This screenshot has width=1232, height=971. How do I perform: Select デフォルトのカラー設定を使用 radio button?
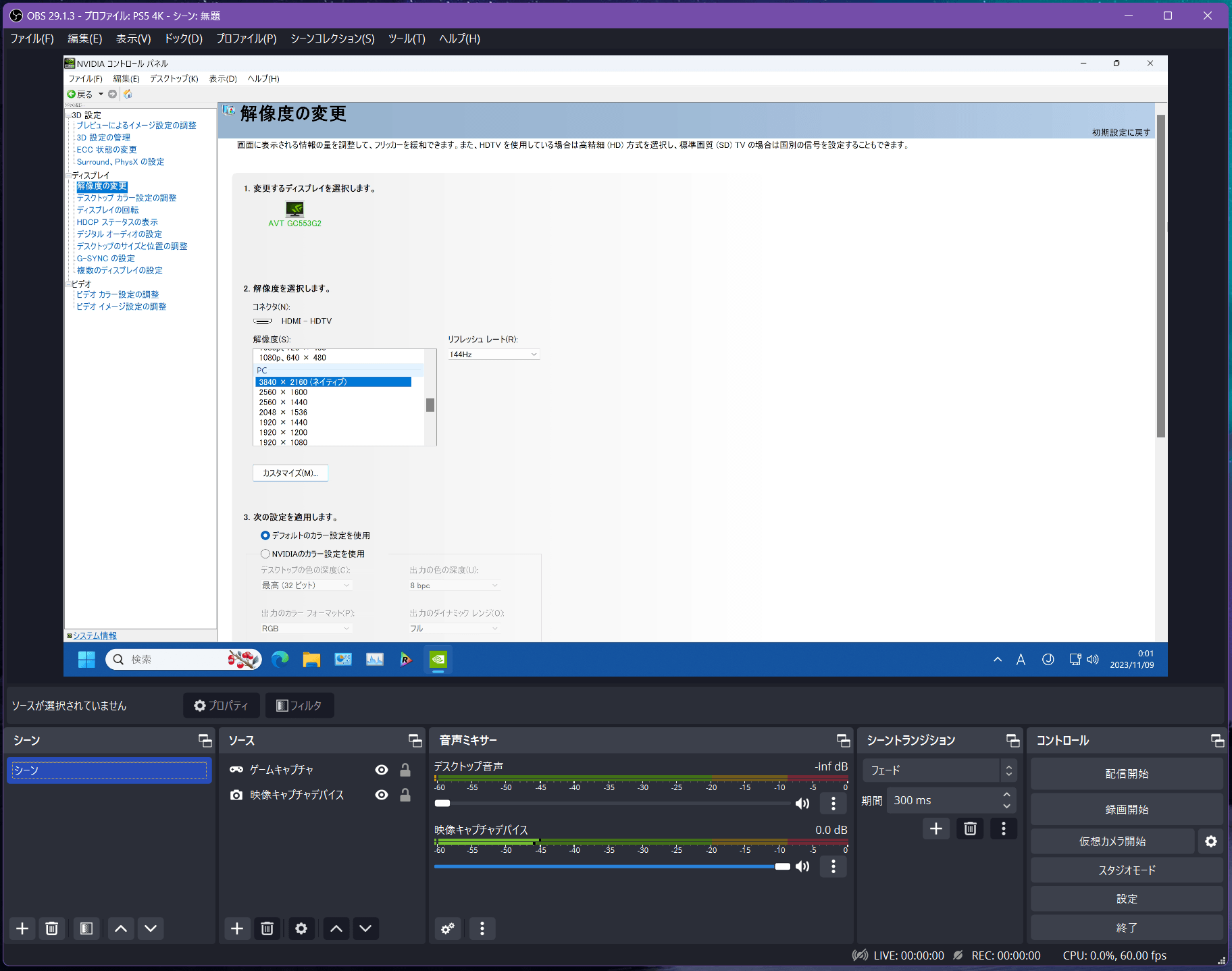pyautogui.click(x=265, y=535)
